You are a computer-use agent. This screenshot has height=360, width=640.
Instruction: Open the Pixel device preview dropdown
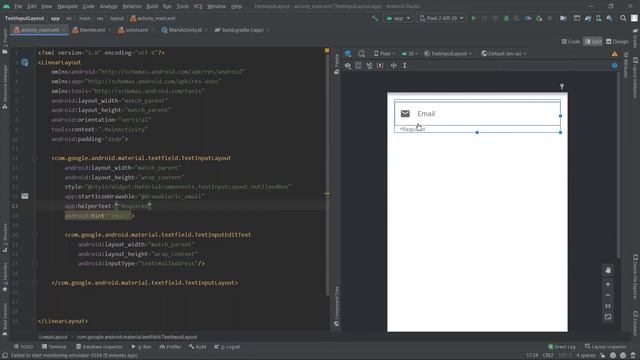[384, 53]
